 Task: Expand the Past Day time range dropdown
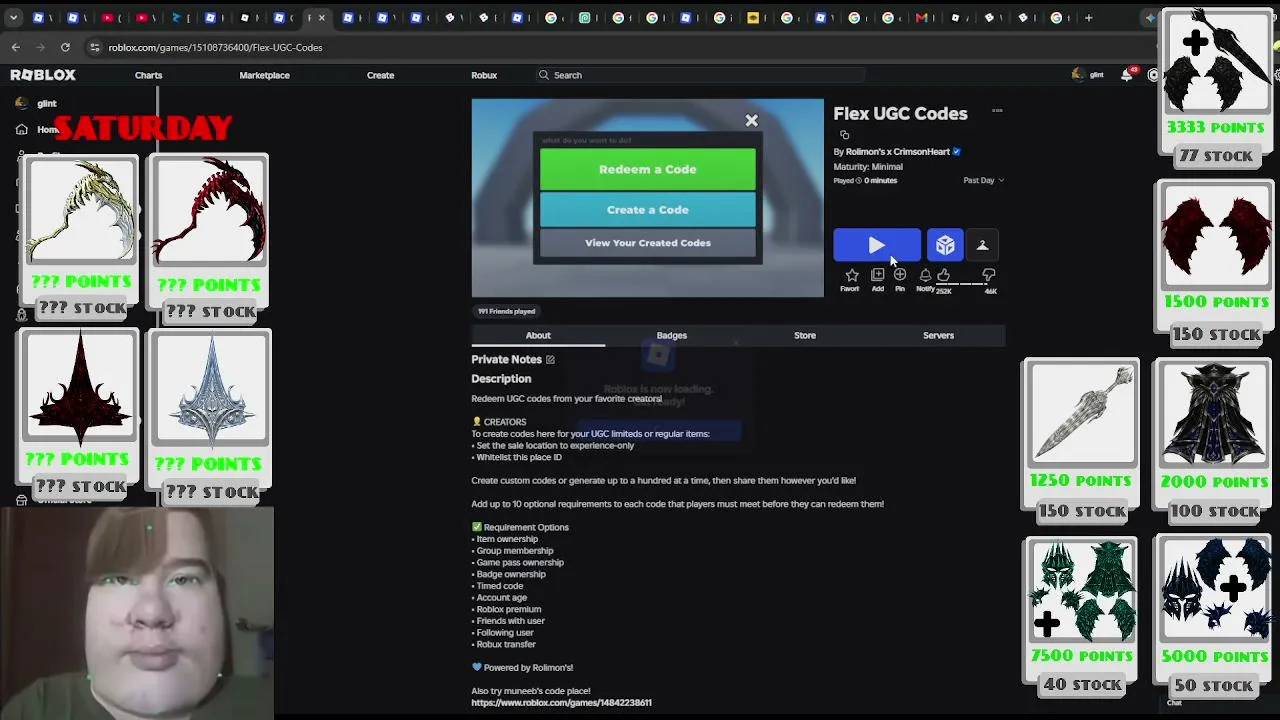(983, 181)
